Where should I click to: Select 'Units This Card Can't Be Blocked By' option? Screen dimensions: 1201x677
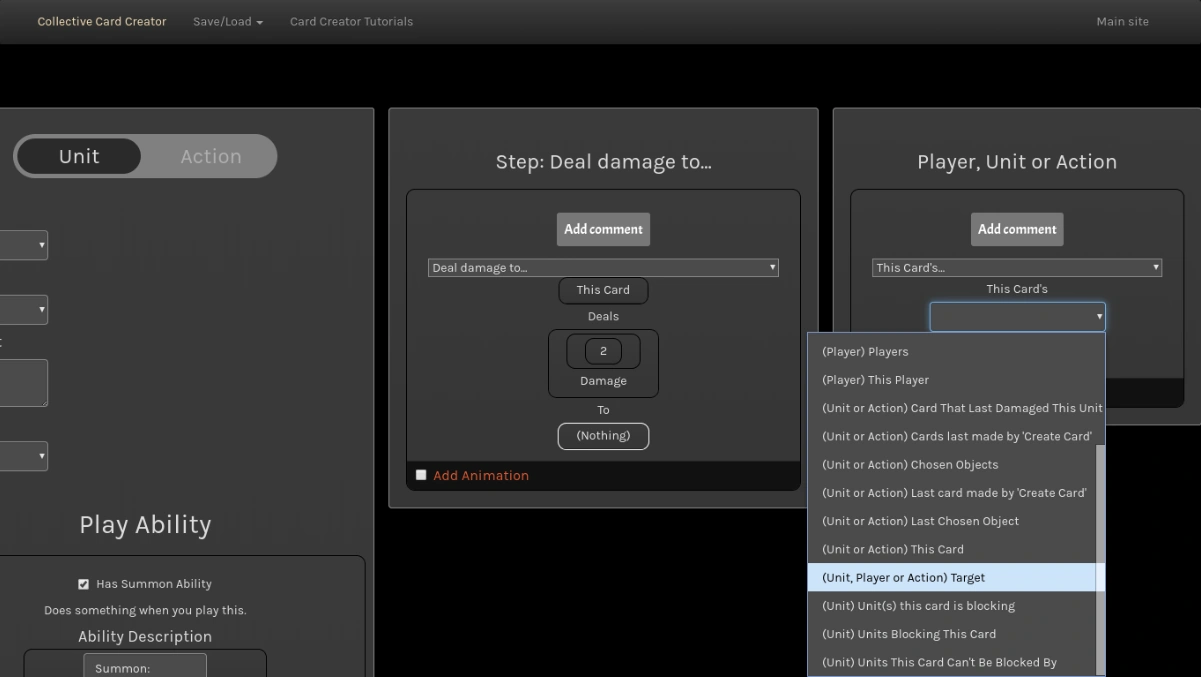(x=952, y=662)
